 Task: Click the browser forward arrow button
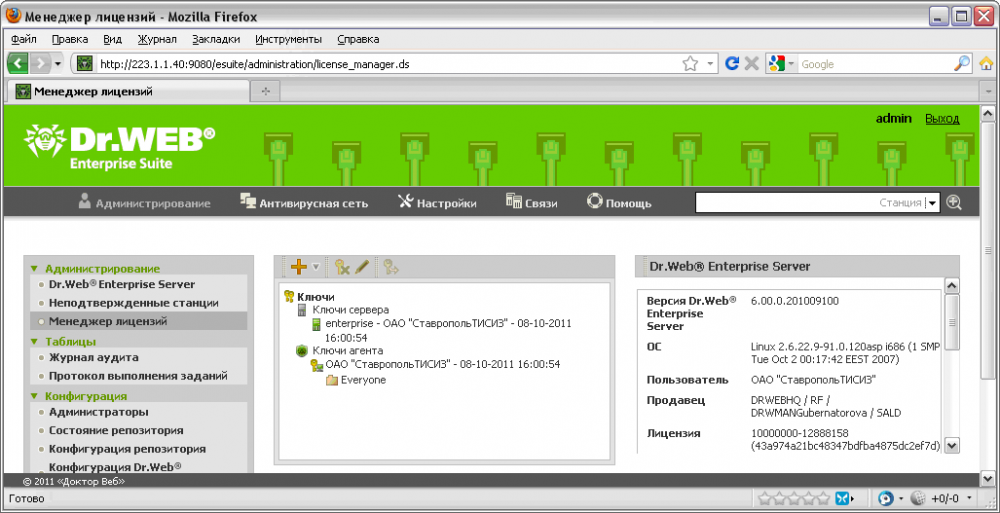(40, 64)
